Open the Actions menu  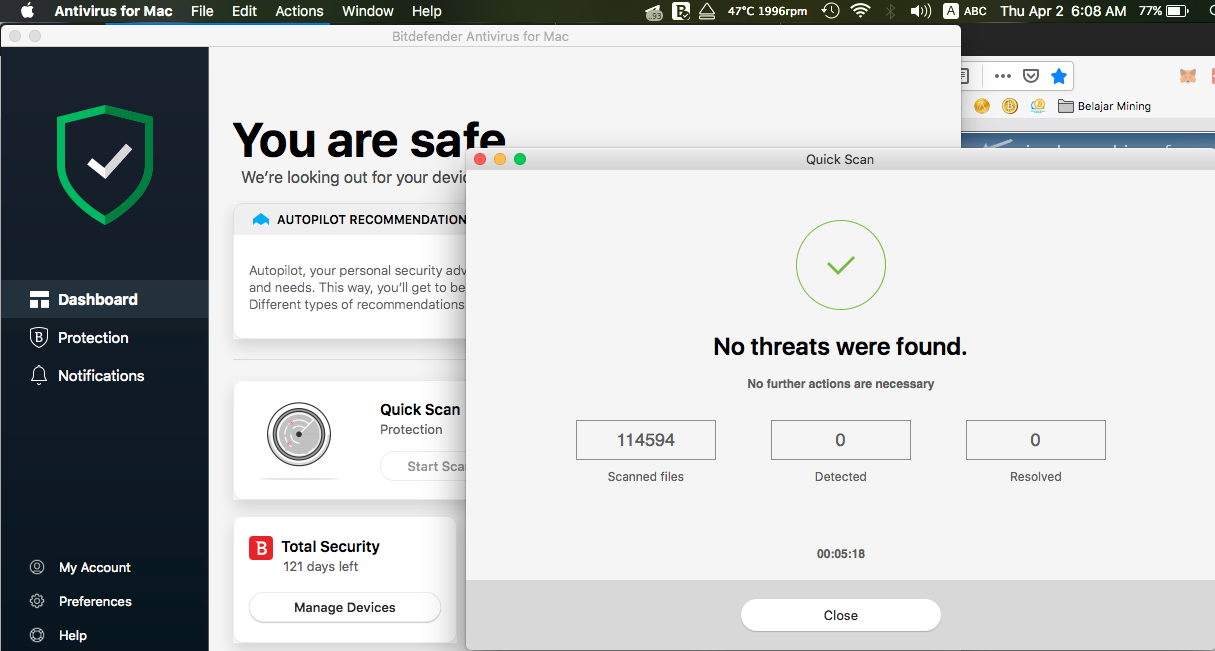(x=299, y=11)
